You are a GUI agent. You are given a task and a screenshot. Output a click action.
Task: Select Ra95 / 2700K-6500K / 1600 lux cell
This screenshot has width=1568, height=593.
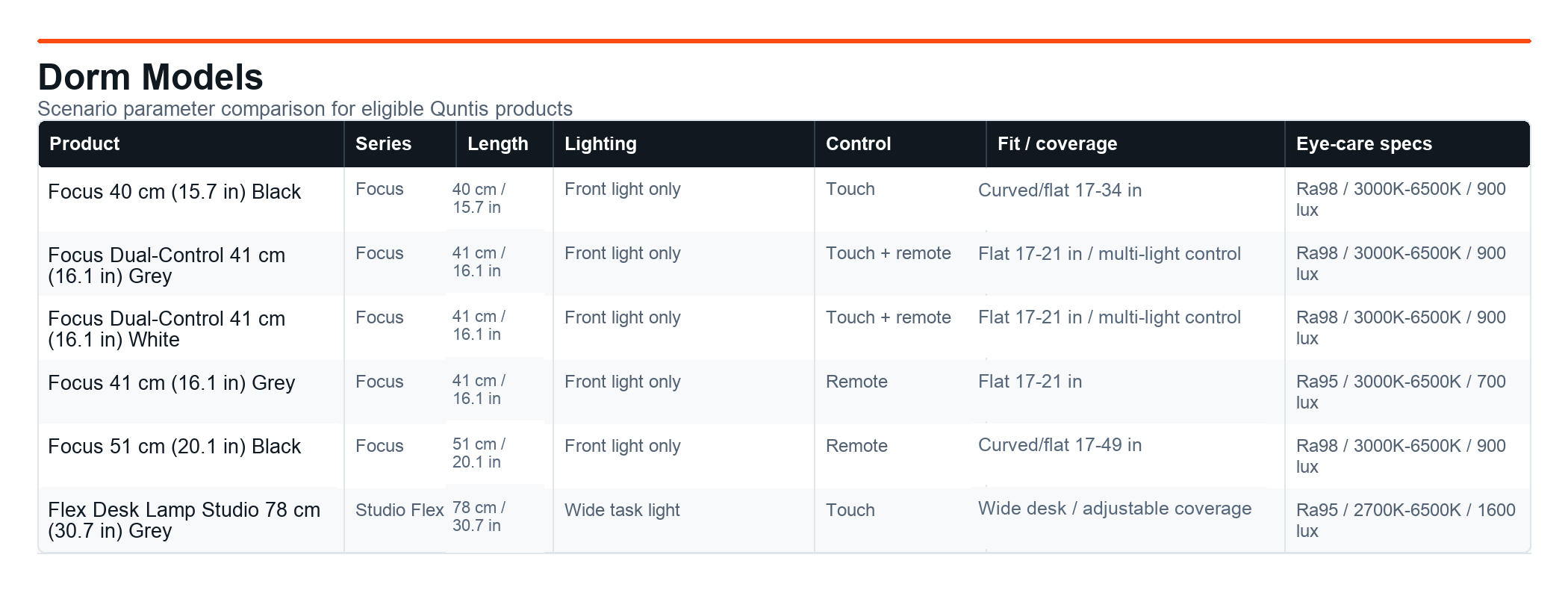tap(1406, 521)
